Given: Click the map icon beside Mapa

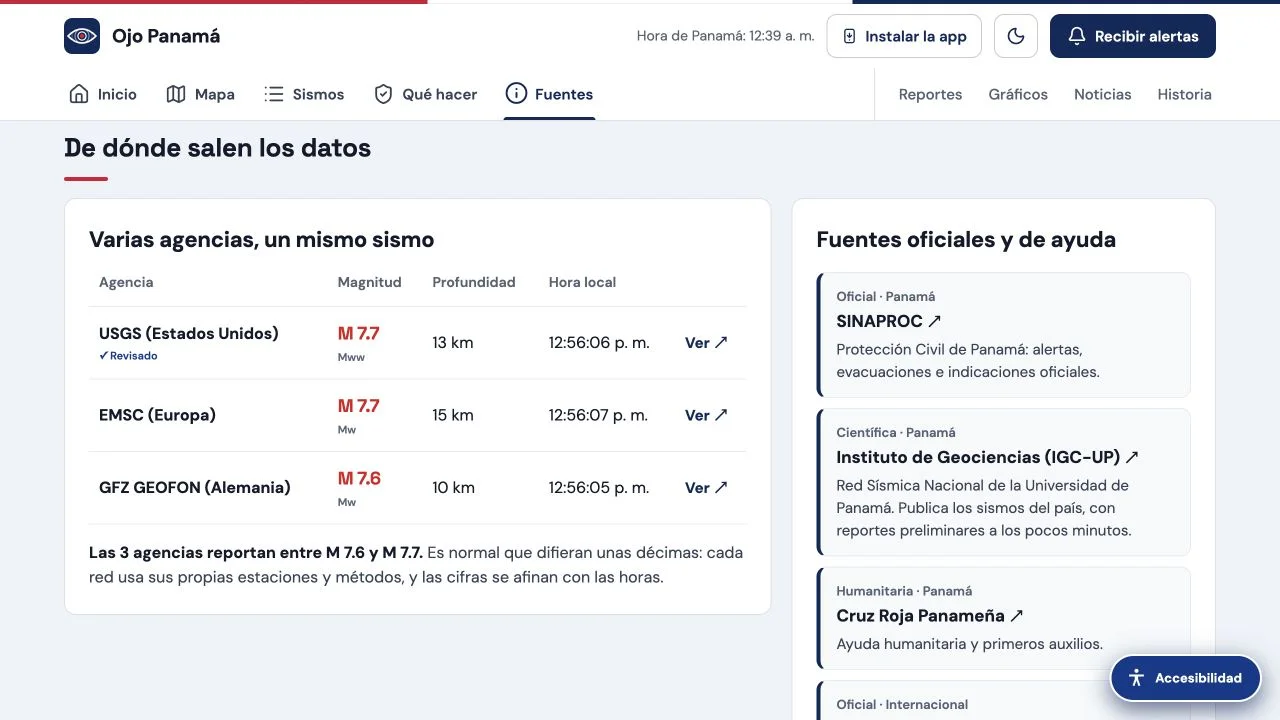Looking at the screenshot, I should (176, 94).
